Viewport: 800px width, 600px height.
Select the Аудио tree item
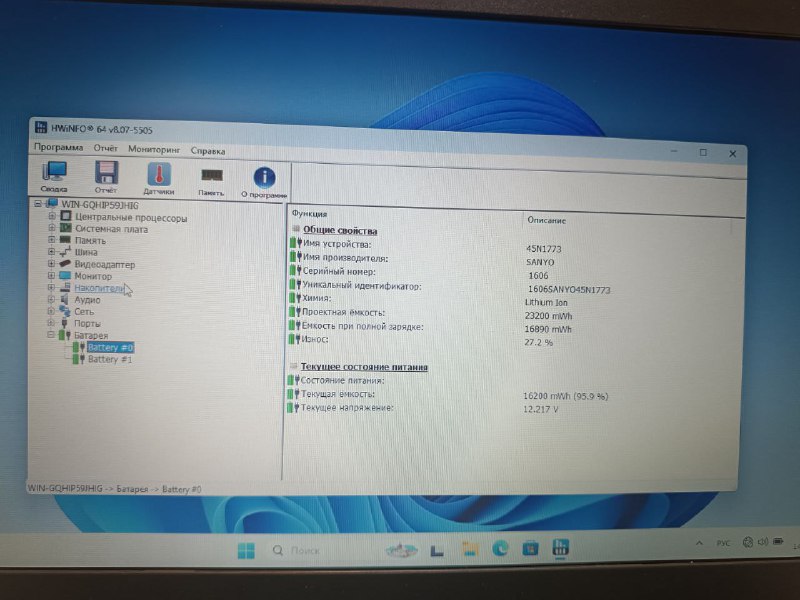click(x=87, y=300)
